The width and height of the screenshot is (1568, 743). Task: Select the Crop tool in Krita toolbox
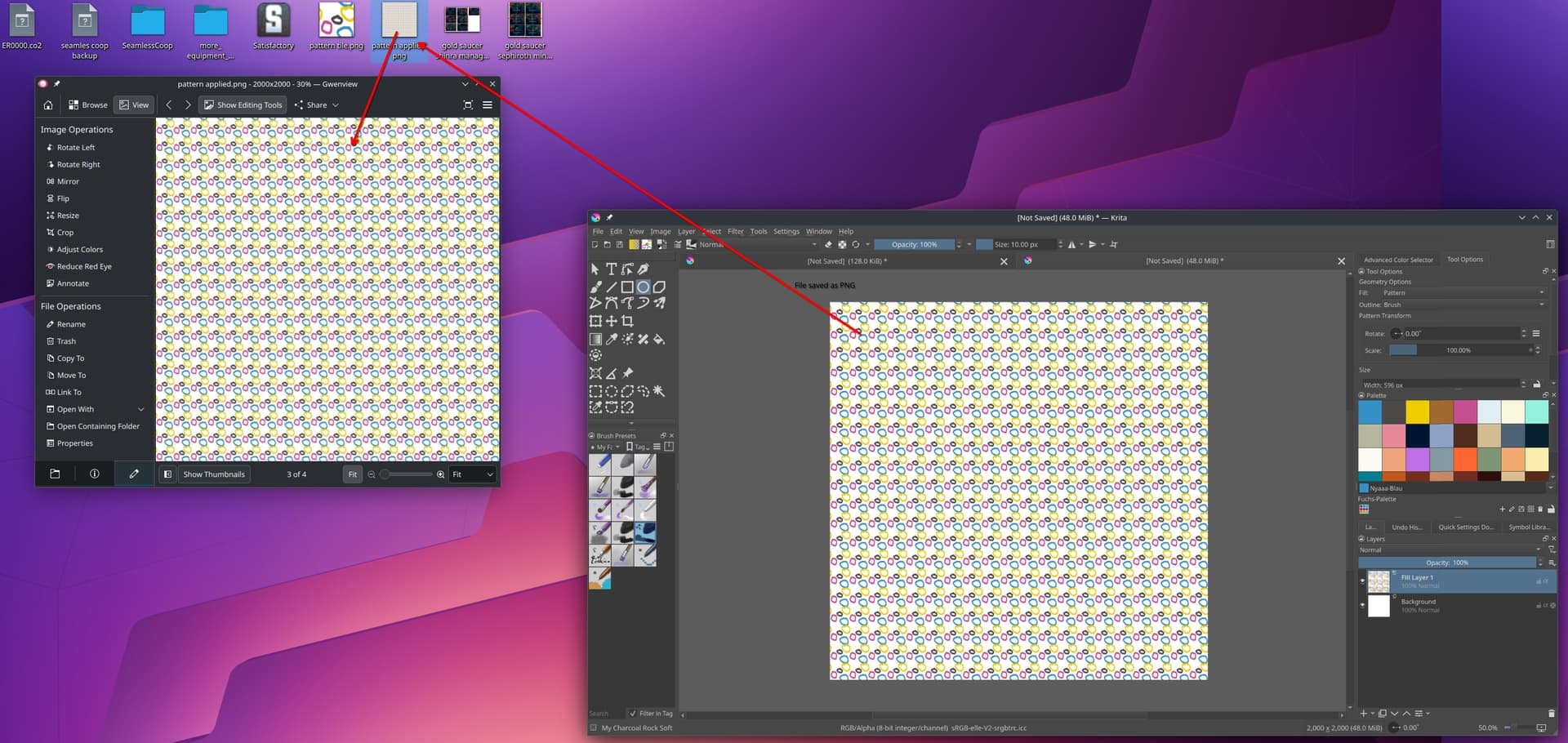pyautogui.click(x=627, y=321)
